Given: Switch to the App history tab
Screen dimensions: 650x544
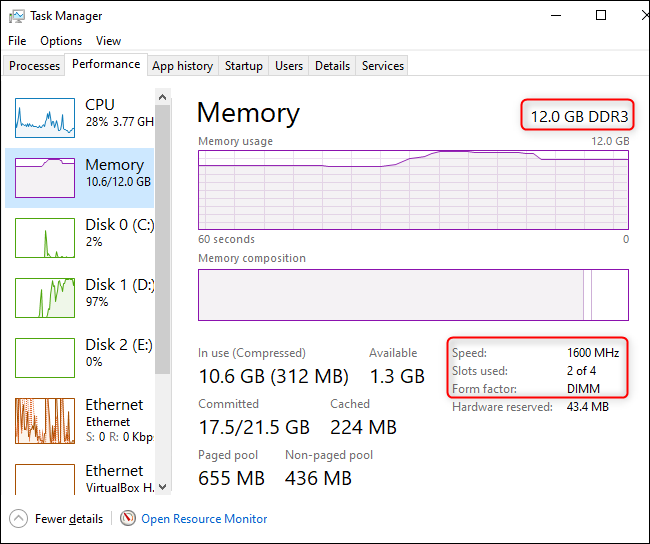Looking at the screenshot, I should [x=182, y=66].
